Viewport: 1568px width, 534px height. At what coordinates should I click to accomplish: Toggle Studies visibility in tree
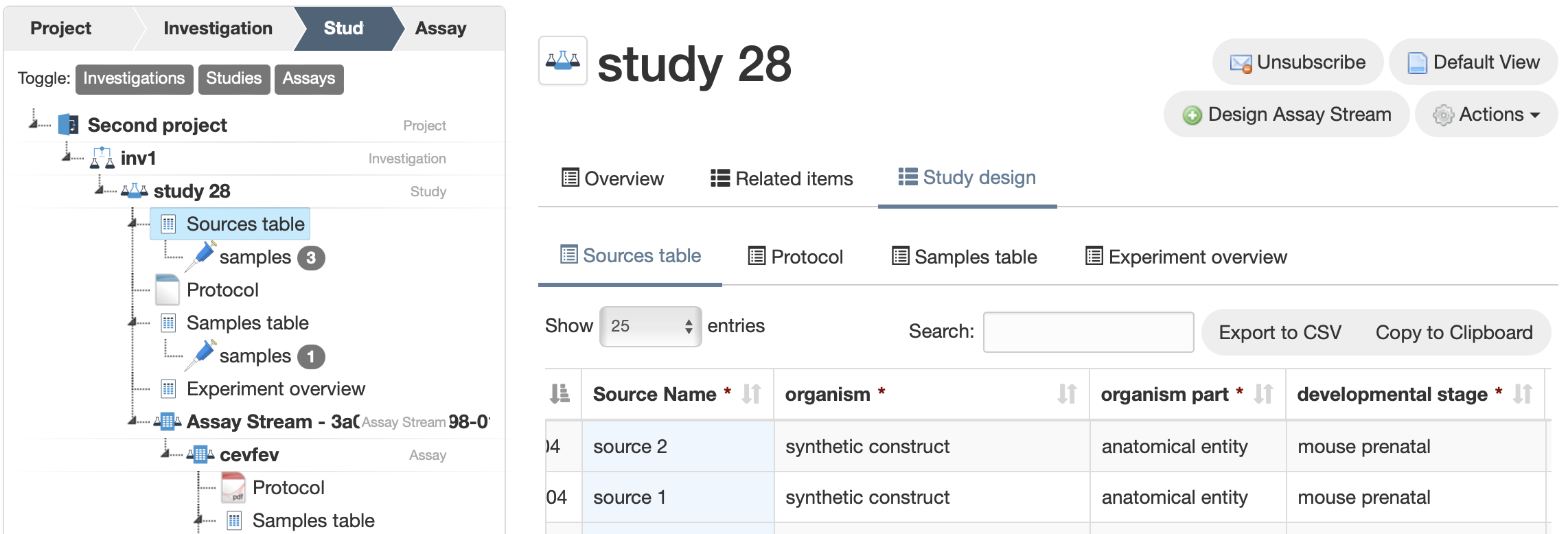click(233, 79)
